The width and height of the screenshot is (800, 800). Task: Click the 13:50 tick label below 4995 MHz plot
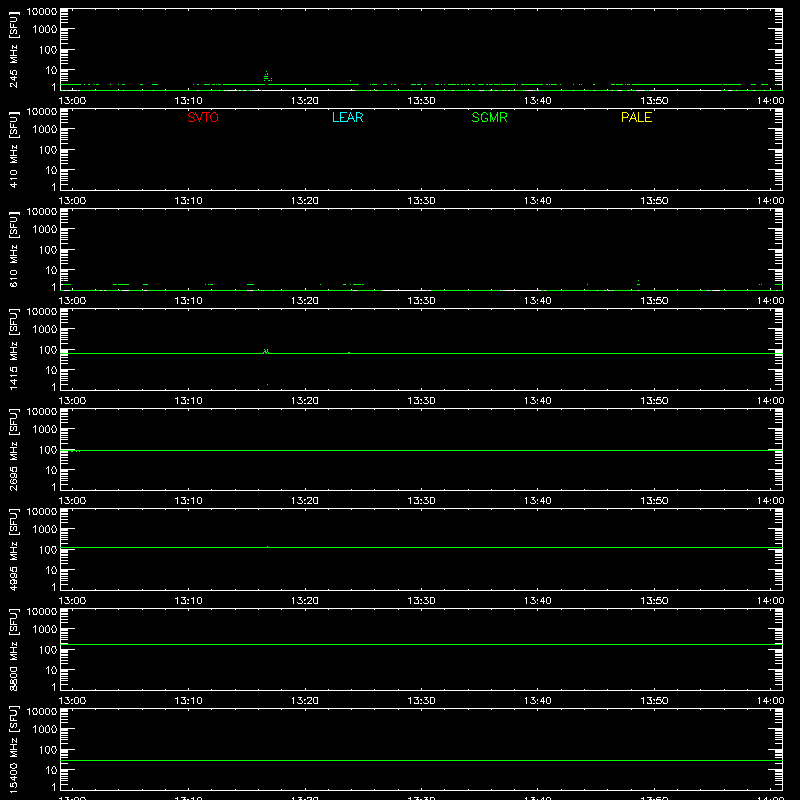(x=654, y=601)
